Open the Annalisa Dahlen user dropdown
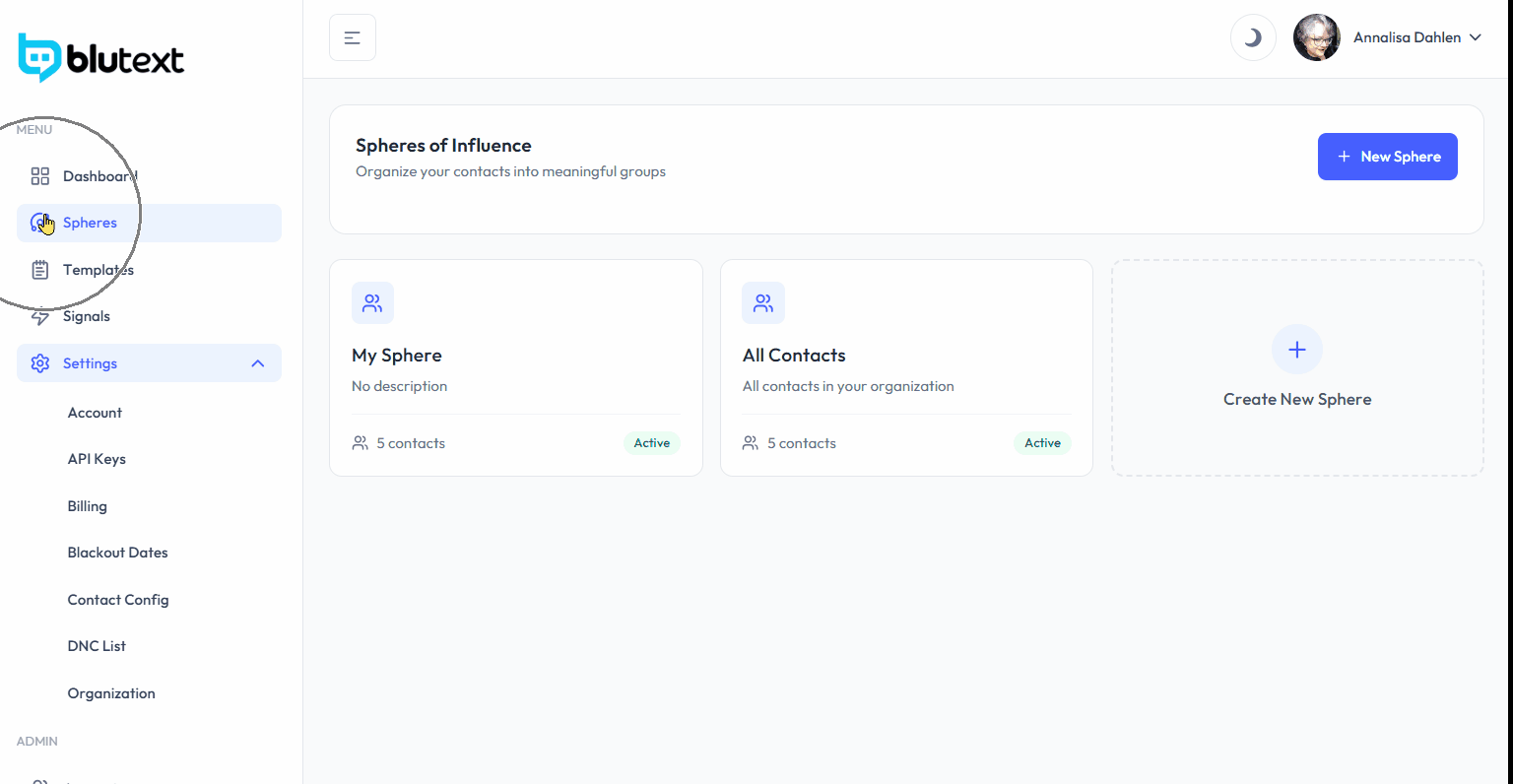Viewport: 1513px width, 784px height. coord(1416,37)
